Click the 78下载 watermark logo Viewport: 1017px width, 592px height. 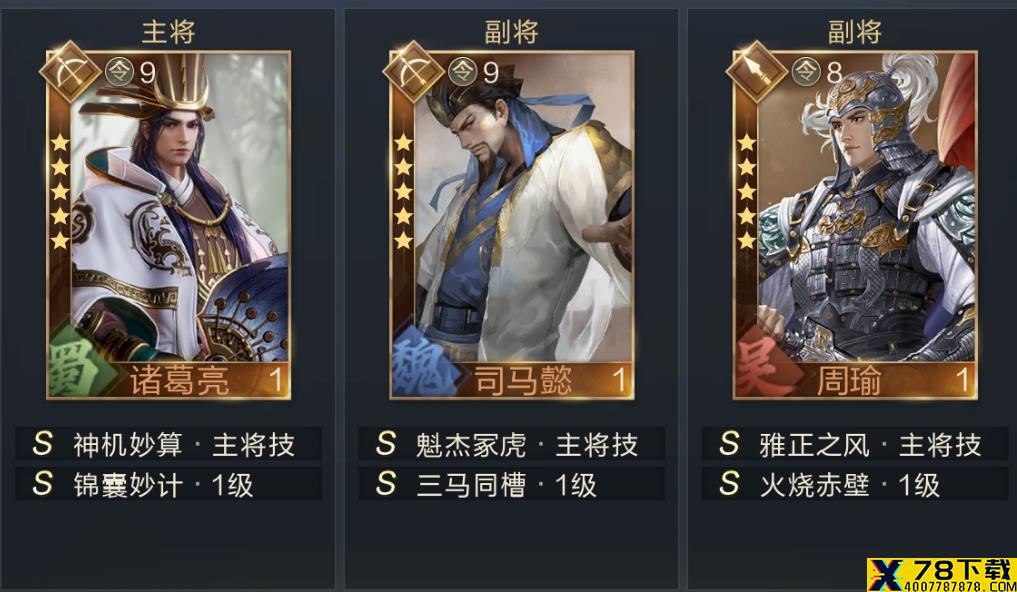941,574
